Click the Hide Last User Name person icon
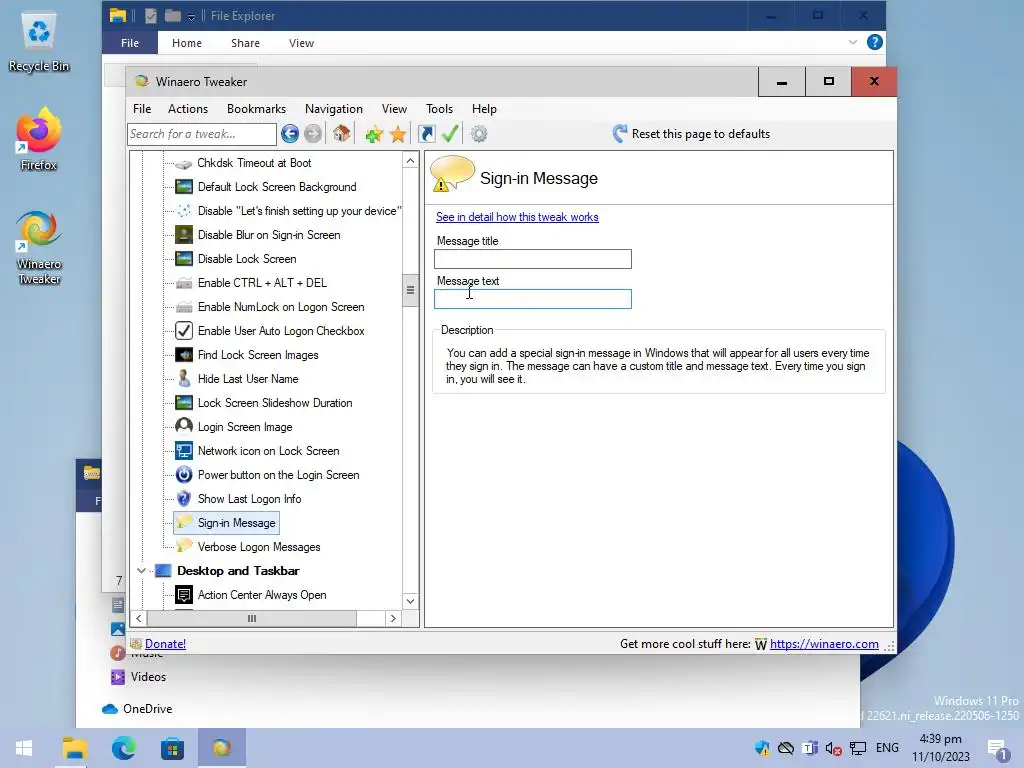 coord(184,379)
